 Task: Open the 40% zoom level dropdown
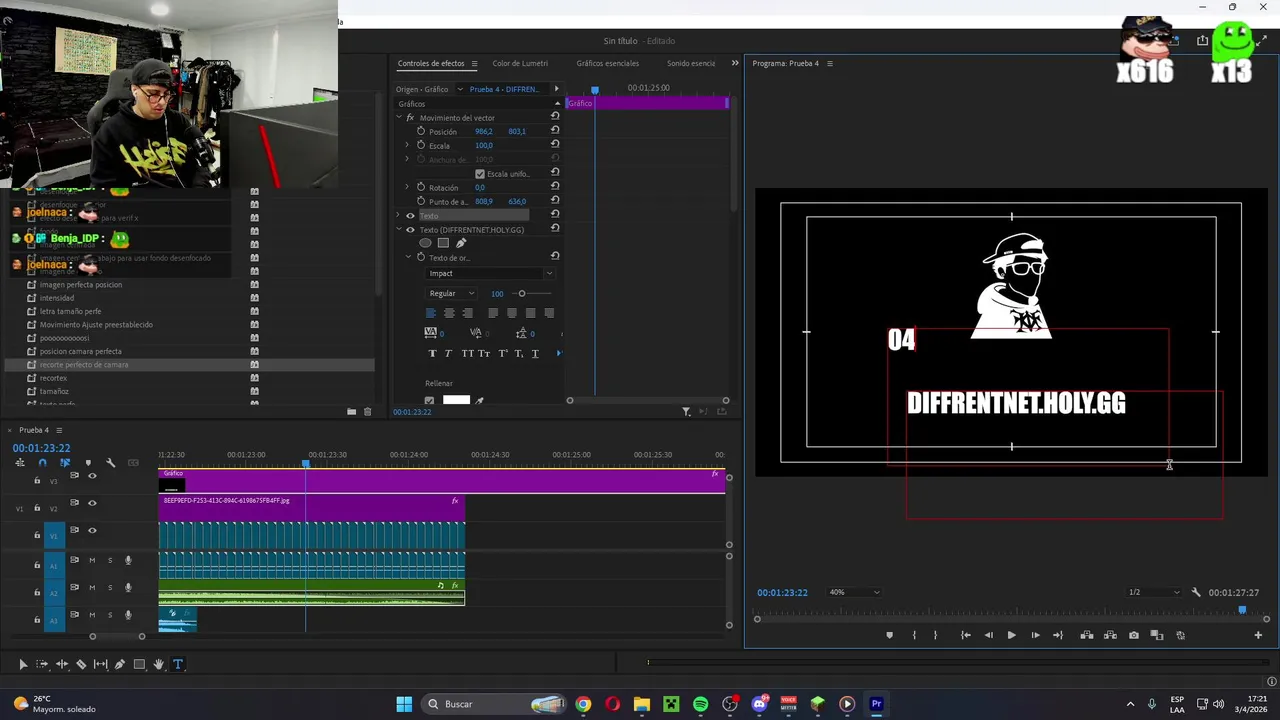(x=854, y=592)
